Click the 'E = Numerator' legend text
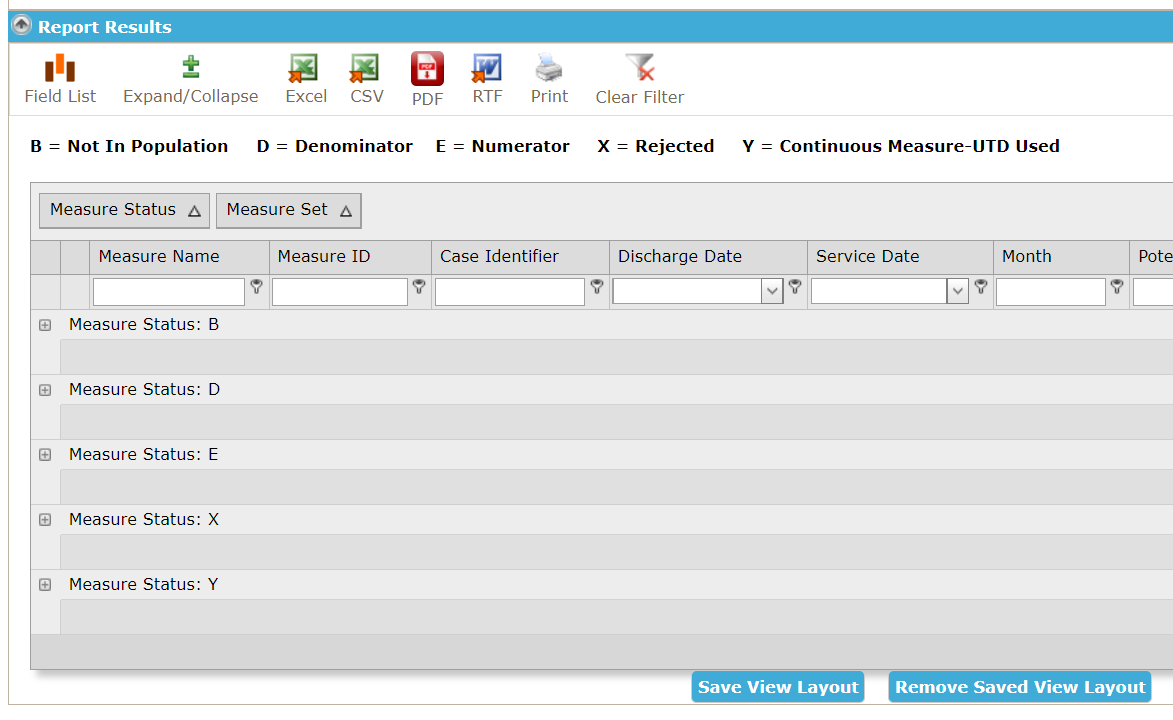 (x=503, y=146)
